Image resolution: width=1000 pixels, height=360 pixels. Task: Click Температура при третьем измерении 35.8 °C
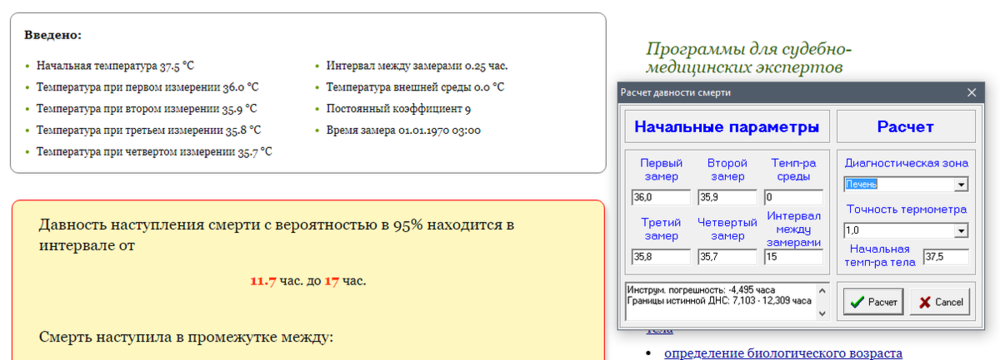click(149, 130)
